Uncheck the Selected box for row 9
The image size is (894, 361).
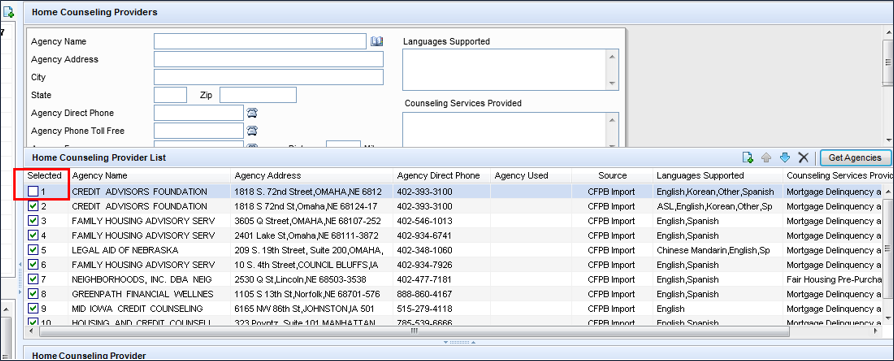click(33, 309)
